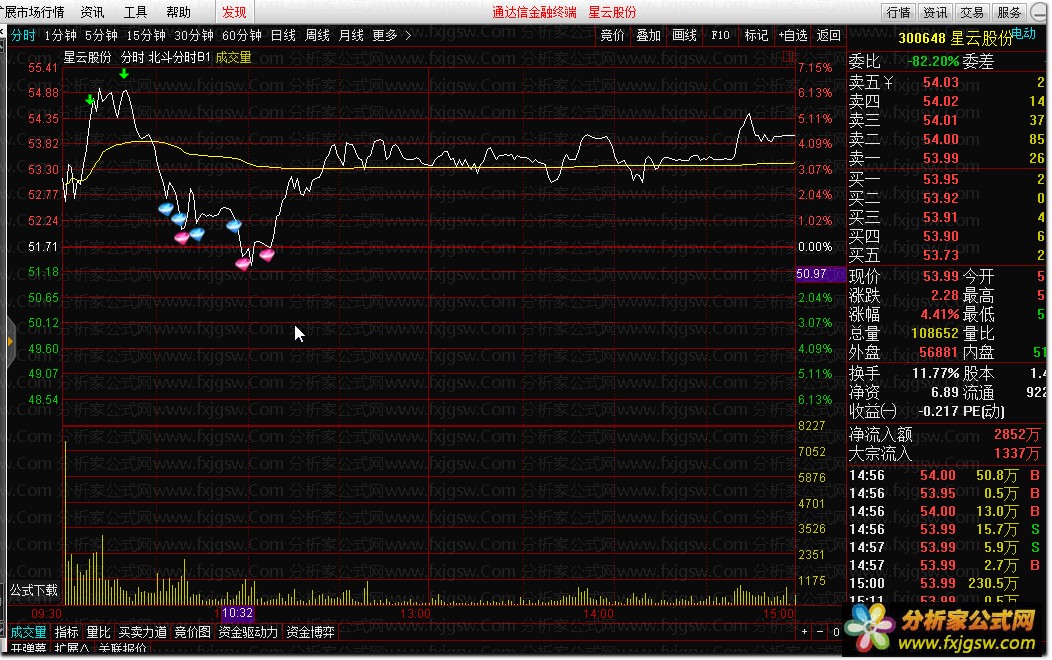Click the pink diamond marker at the lowest price point
The height and width of the screenshot is (660, 1052).
243,264
